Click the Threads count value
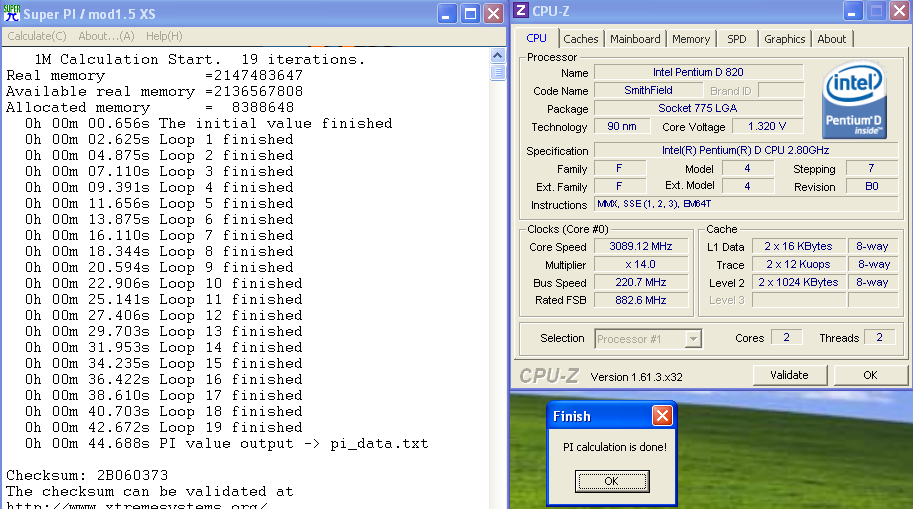 point(880,337)
